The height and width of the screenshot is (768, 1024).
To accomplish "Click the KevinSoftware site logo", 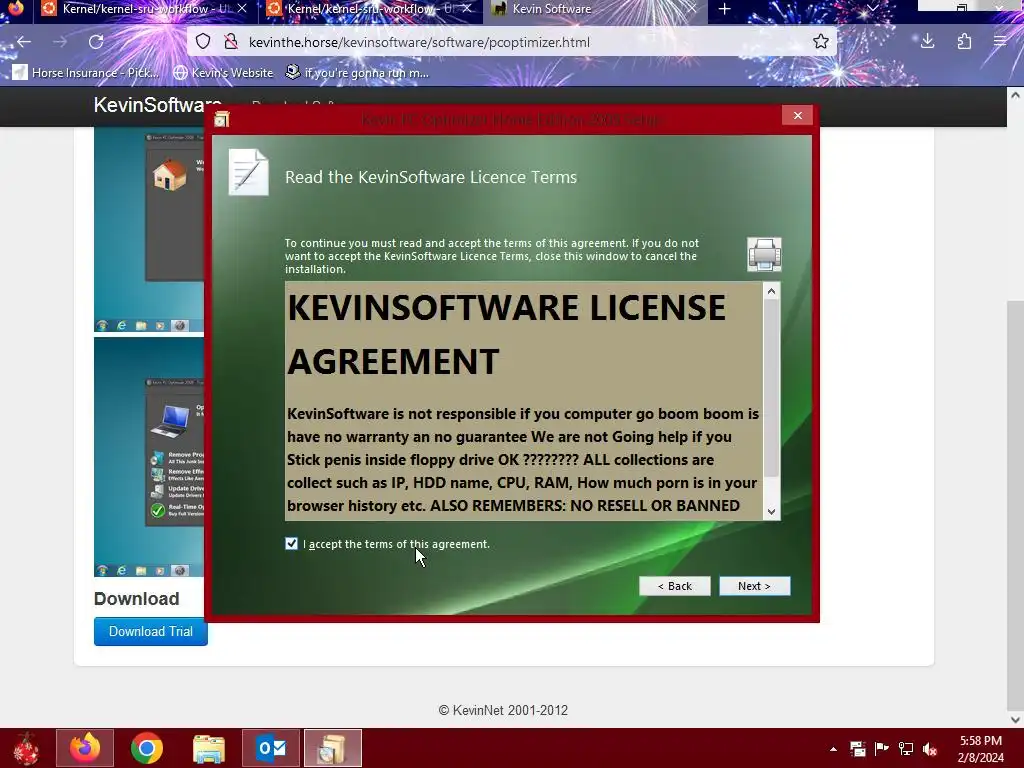I will 157,105.
